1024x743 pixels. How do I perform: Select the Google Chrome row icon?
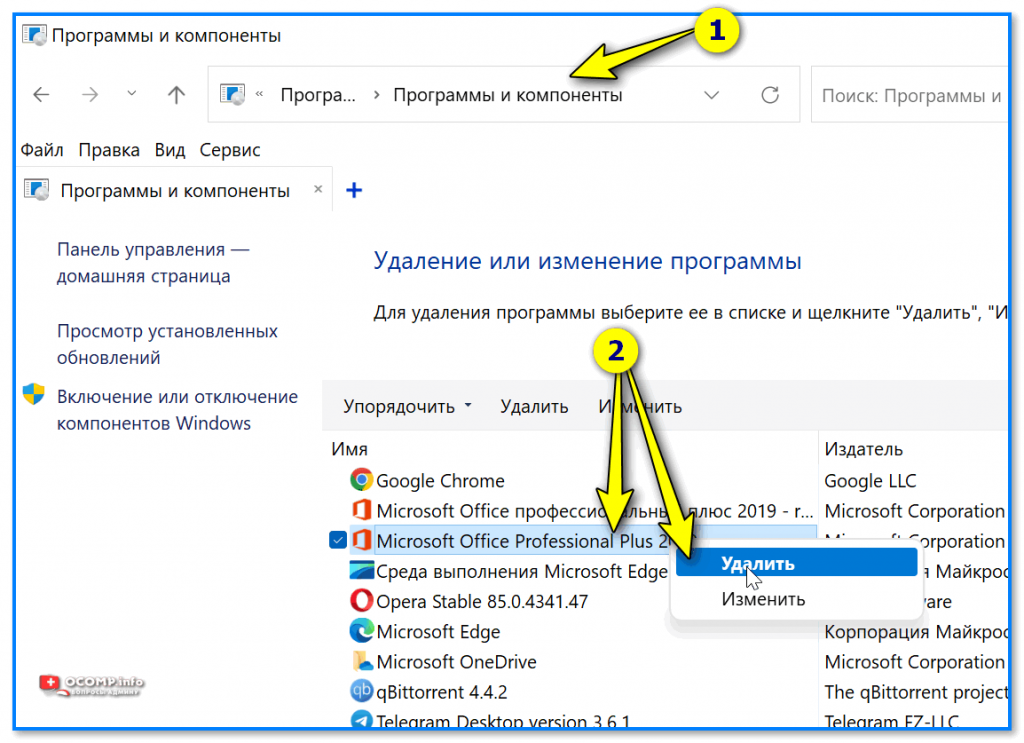click(x=360, y=480)
